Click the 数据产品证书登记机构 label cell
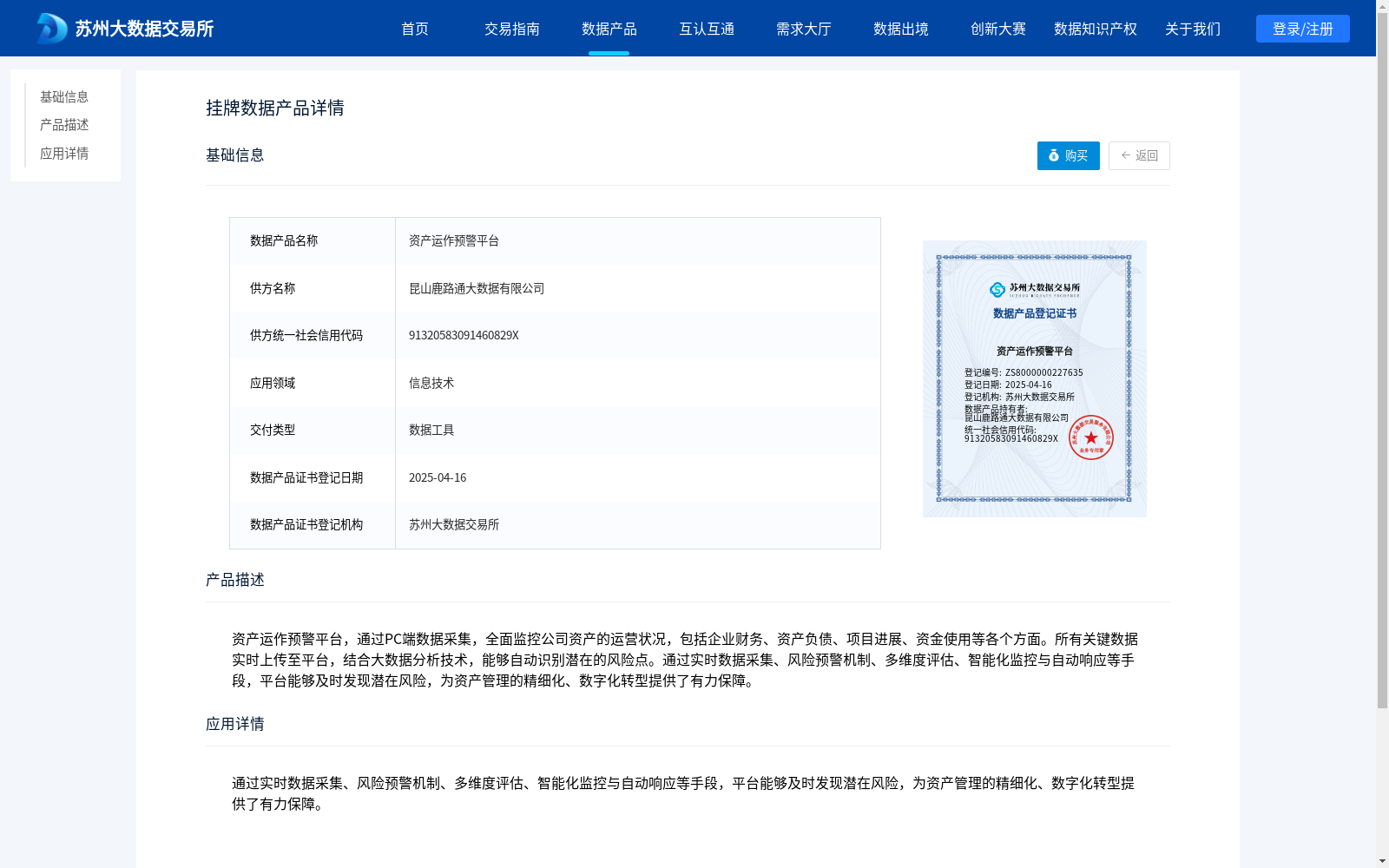This screenshot has height=868, width=1389. point(313,525)
